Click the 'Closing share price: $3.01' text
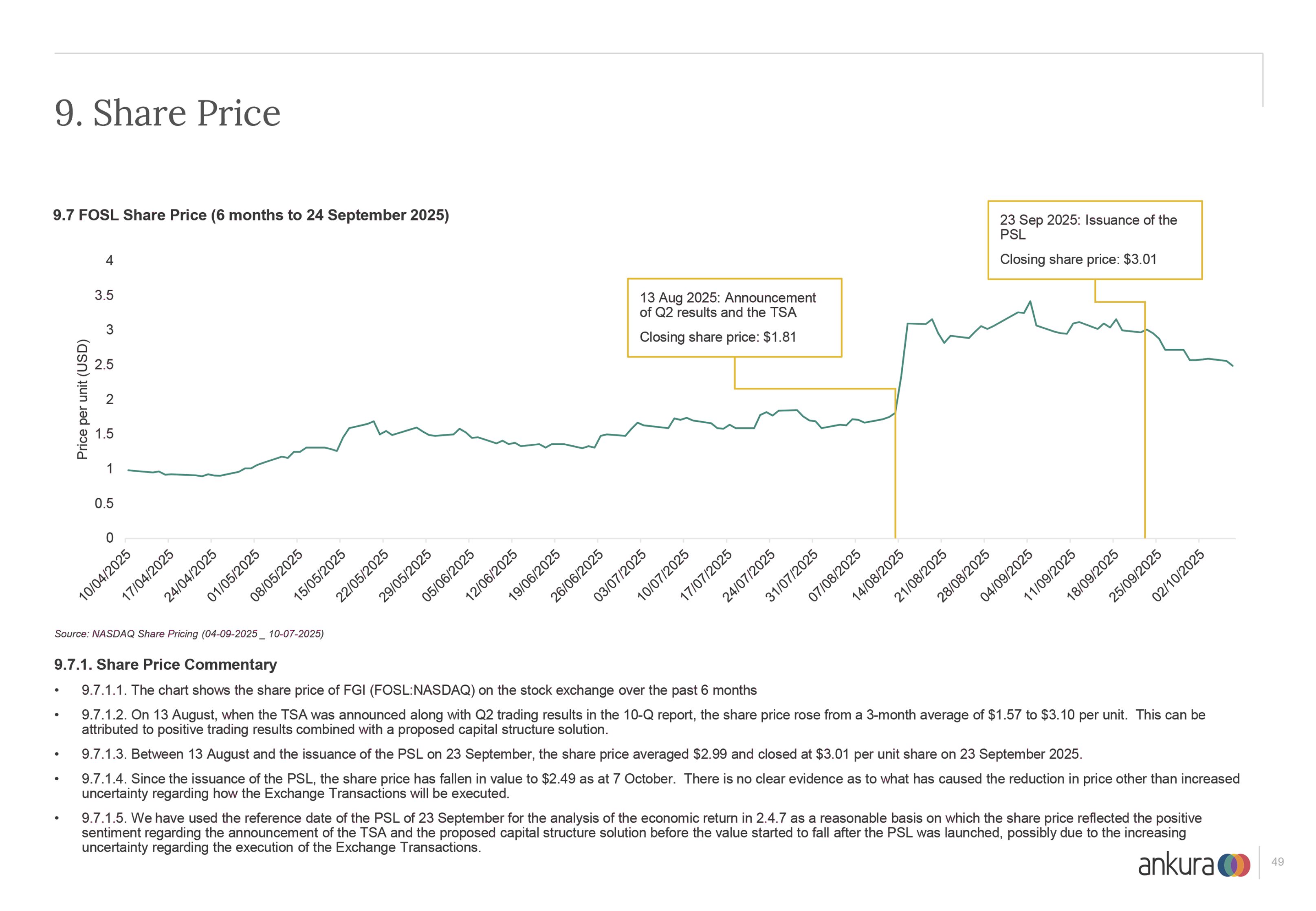 [1078, 259]
